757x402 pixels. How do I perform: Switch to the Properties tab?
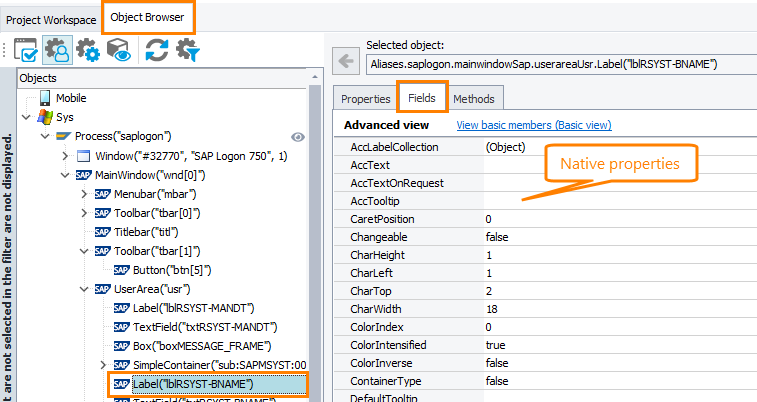pyautogui.click(x=365, y=99)
